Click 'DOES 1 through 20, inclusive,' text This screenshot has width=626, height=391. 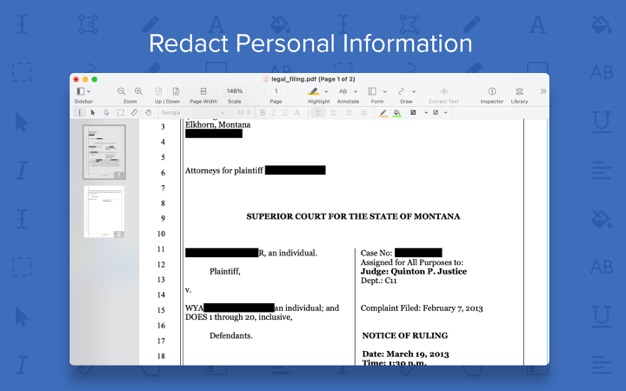pos(239,317)
